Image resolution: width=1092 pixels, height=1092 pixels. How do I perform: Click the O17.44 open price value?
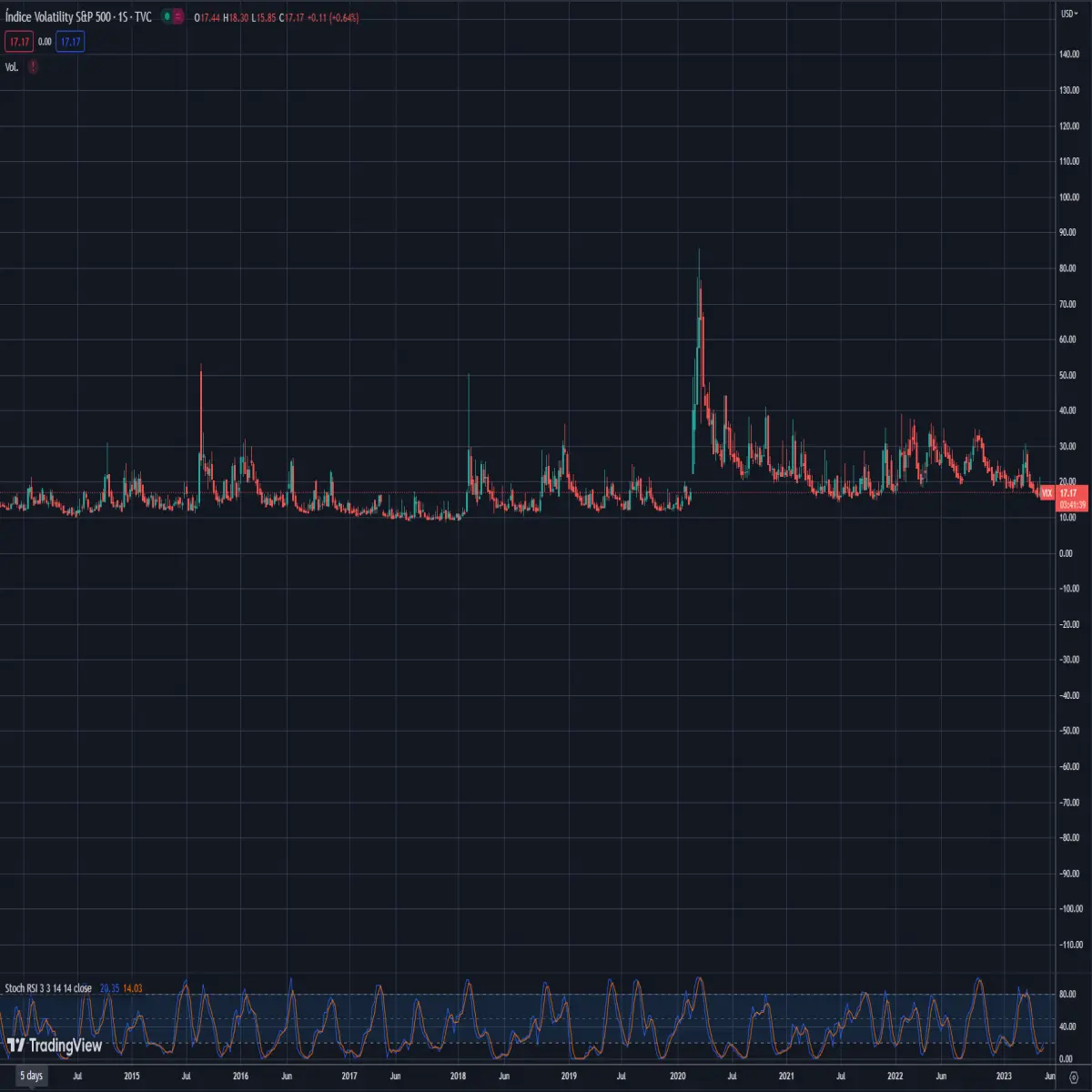click(x=207, y=18)
